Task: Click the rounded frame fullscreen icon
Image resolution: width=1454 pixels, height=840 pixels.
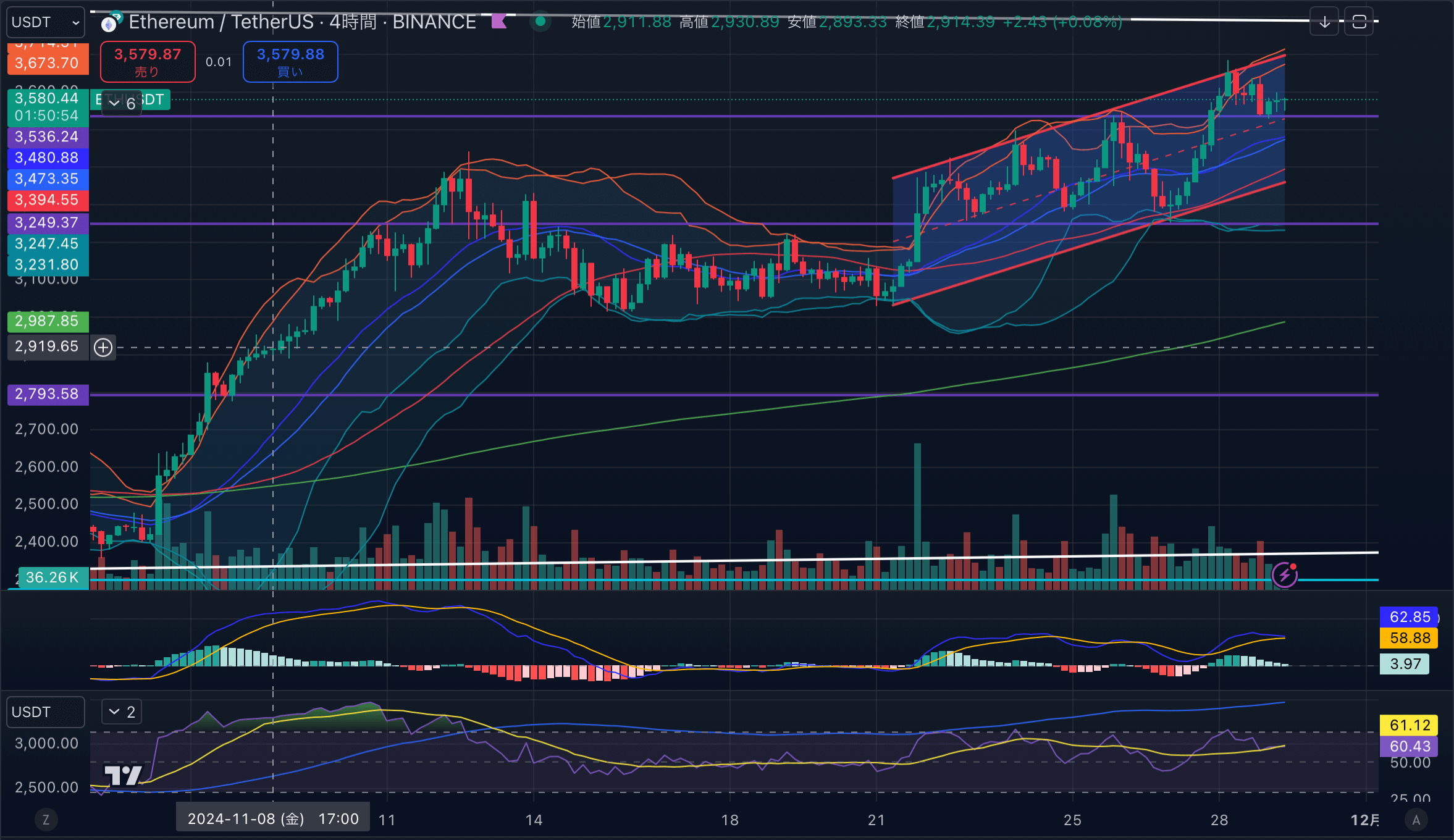Action: (1359, 22)
